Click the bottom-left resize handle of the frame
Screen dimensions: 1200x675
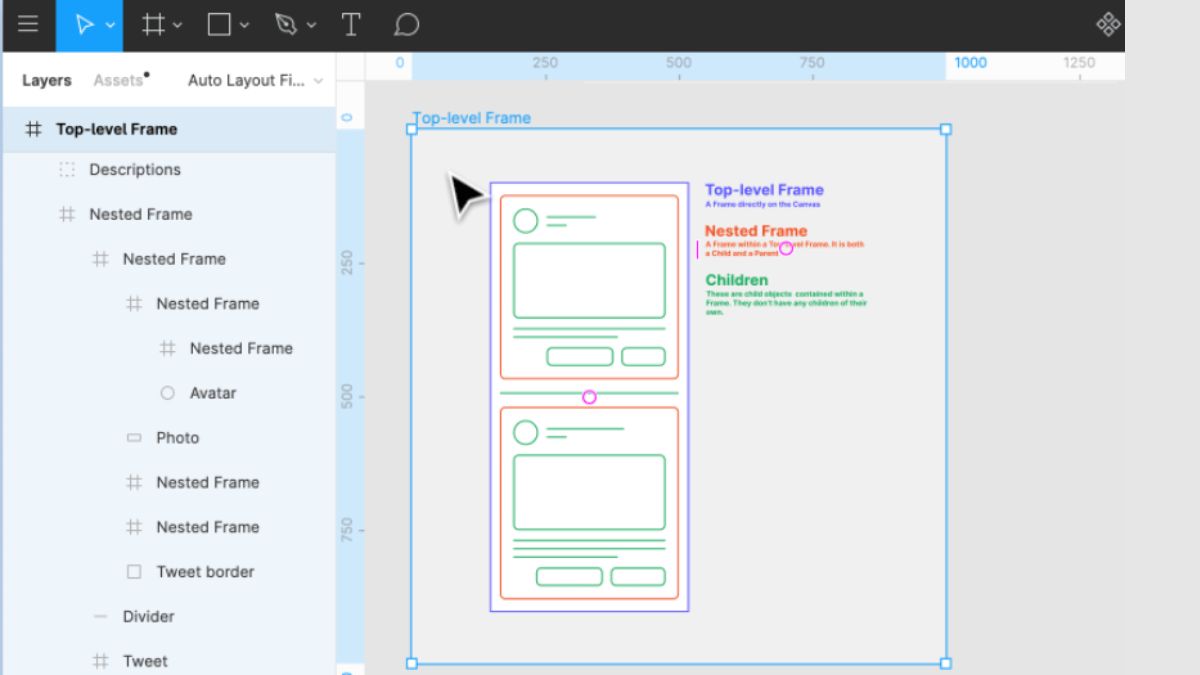click(x=411, y=663)
